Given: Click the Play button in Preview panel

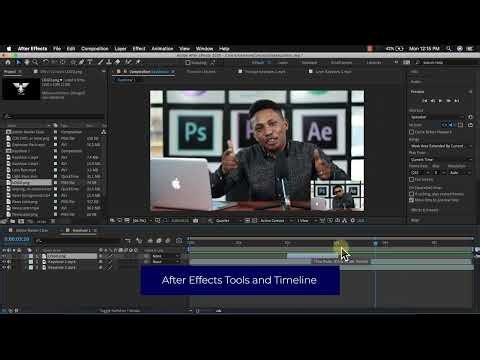Looking at the screenshot, I should (x=440, y=101).
